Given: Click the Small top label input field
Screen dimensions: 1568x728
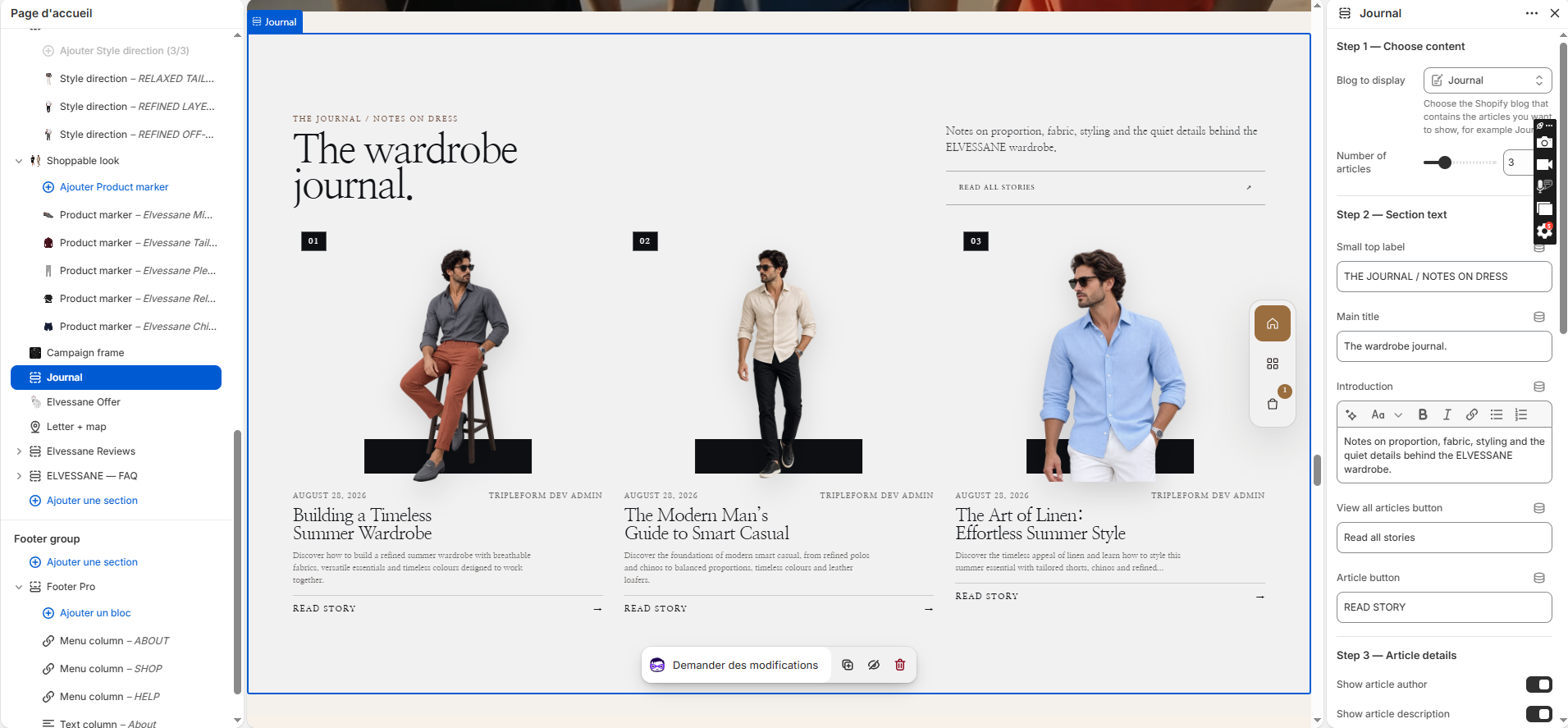Looking at the screenshot, I should [x=1444, y=277].
